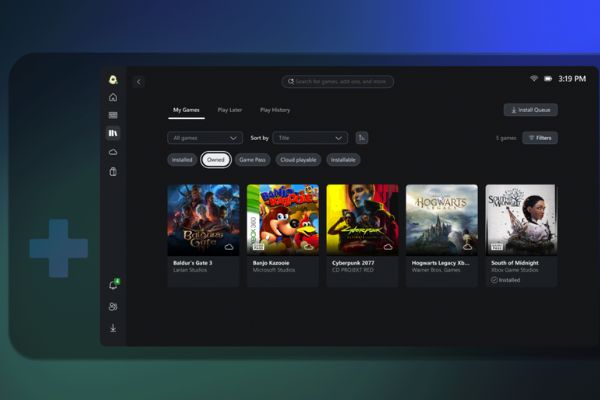
Task: Switch to Play Later tab
Action: [230, 110]
